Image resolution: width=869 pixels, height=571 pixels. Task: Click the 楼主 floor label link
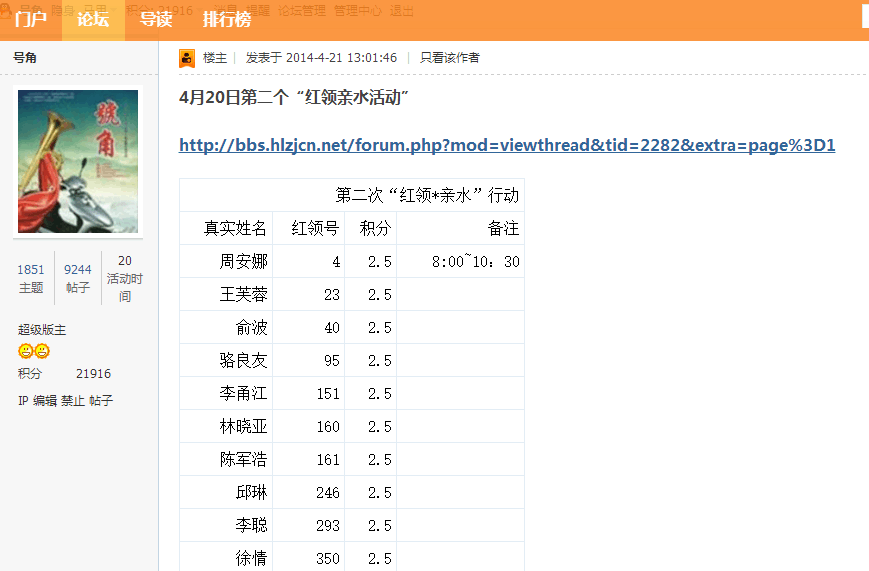coord(215,58)
